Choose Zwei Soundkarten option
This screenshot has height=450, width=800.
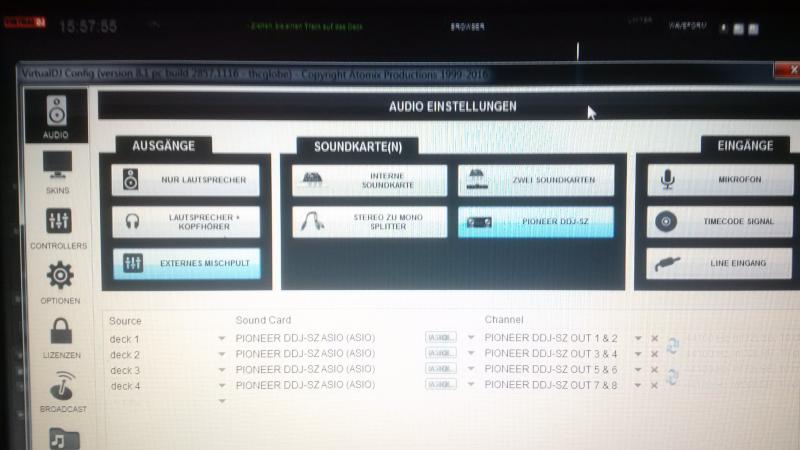click(536, 180)
